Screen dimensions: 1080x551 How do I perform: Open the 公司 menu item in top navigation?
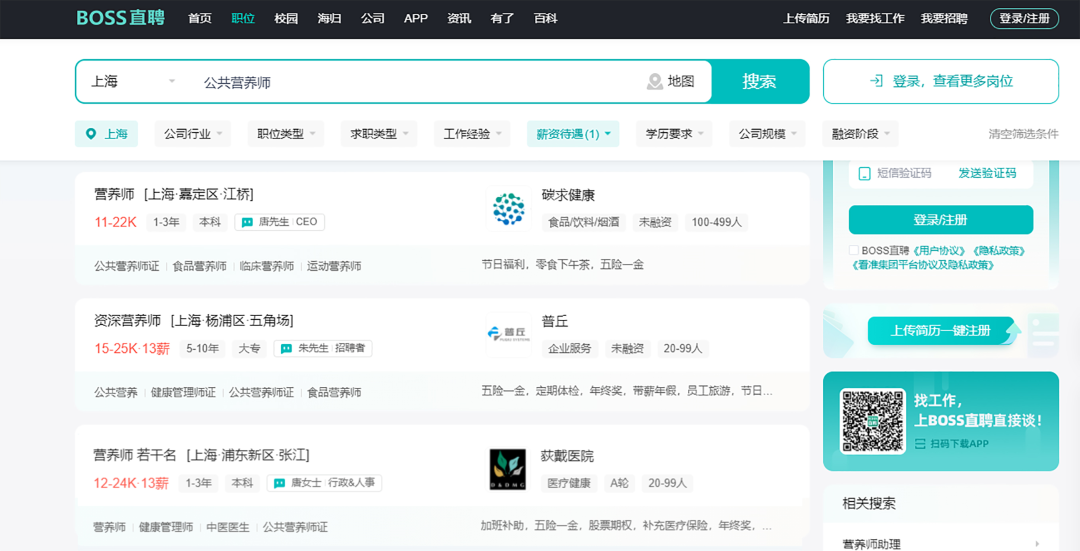pyautogui.click(x=372, y=18)
